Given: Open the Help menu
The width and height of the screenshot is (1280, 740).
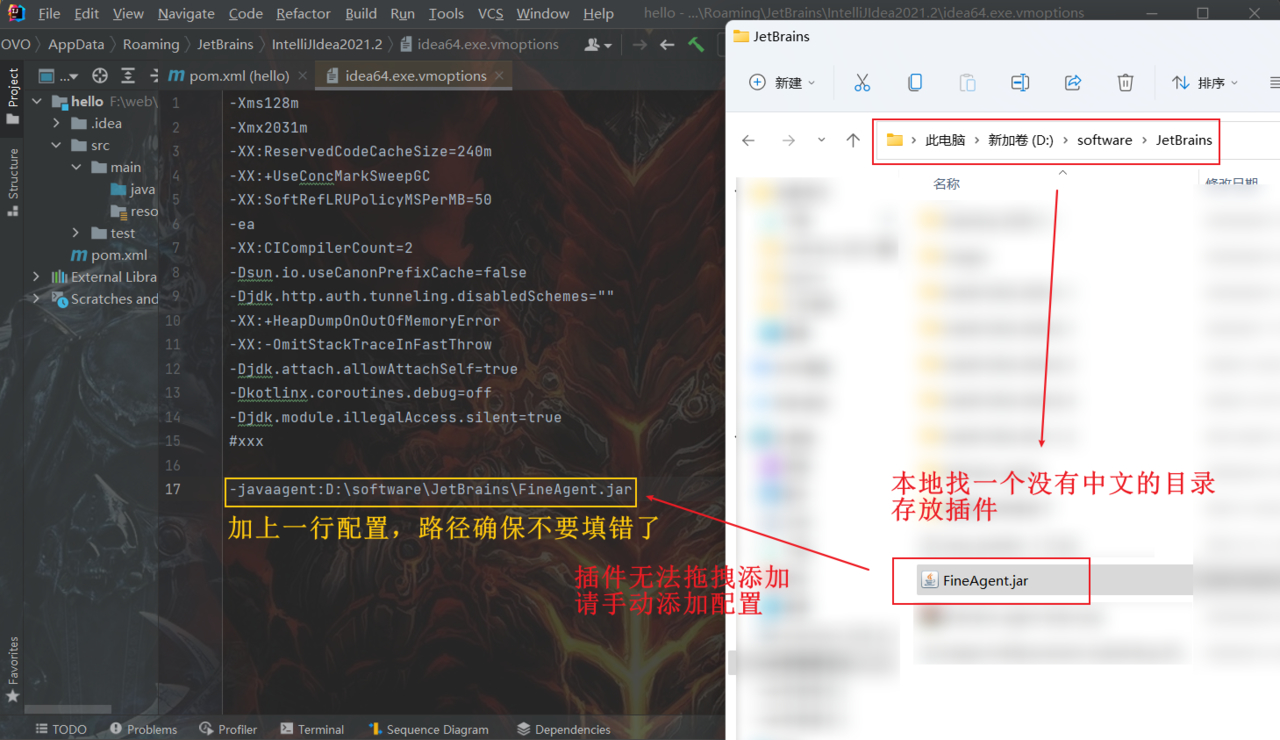Looking at the screenshot, I should pos(598,14).
